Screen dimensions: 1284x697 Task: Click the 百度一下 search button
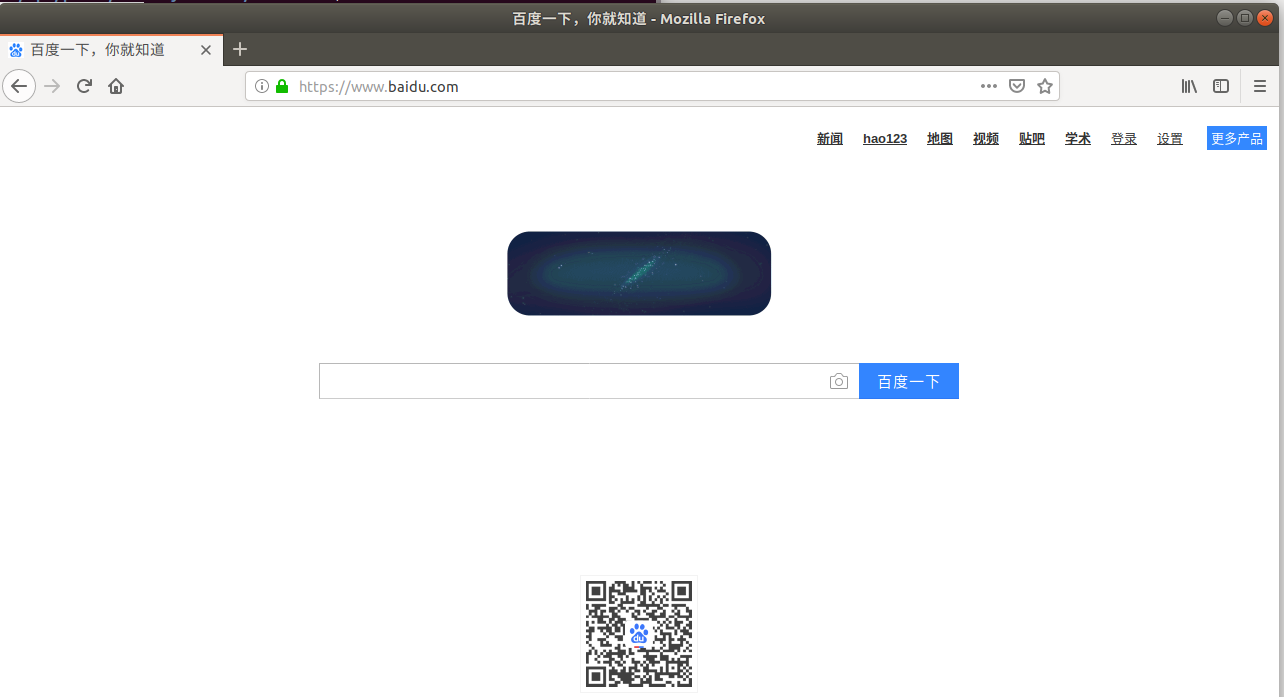pos(909,381)
